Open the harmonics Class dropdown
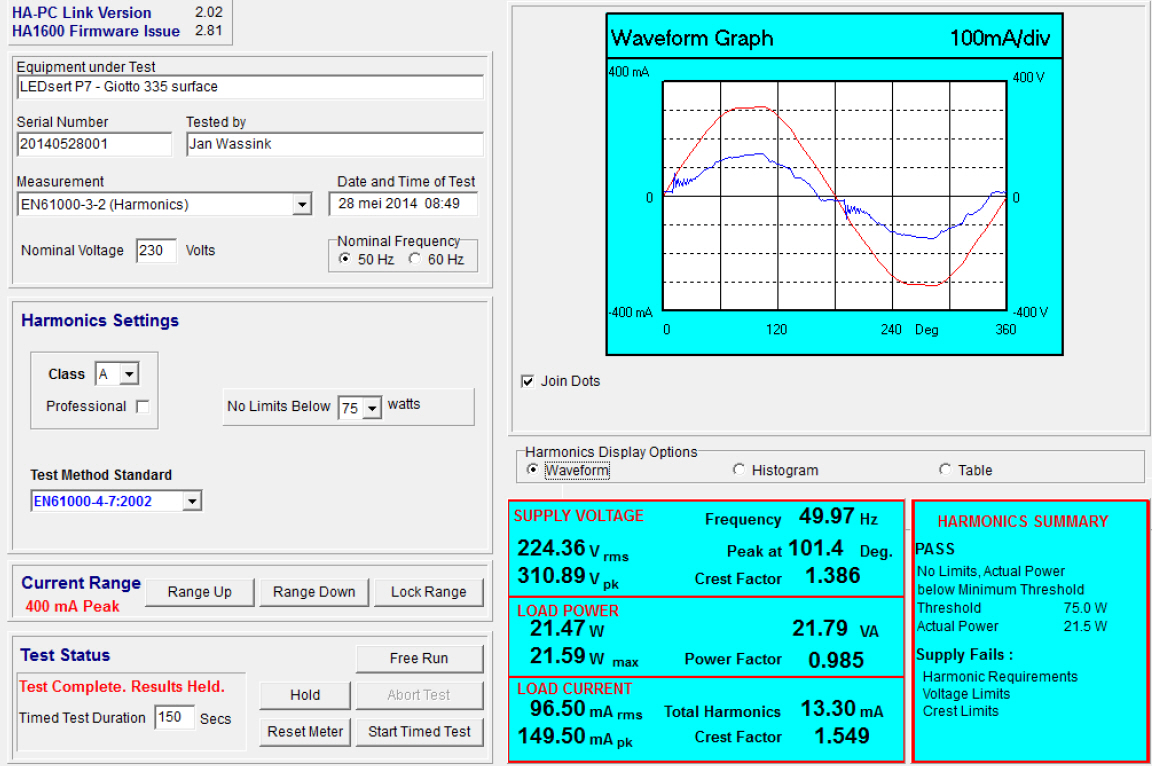This screenshot has height=766, width=1152. pyautogui.click(x=130, y=374)
